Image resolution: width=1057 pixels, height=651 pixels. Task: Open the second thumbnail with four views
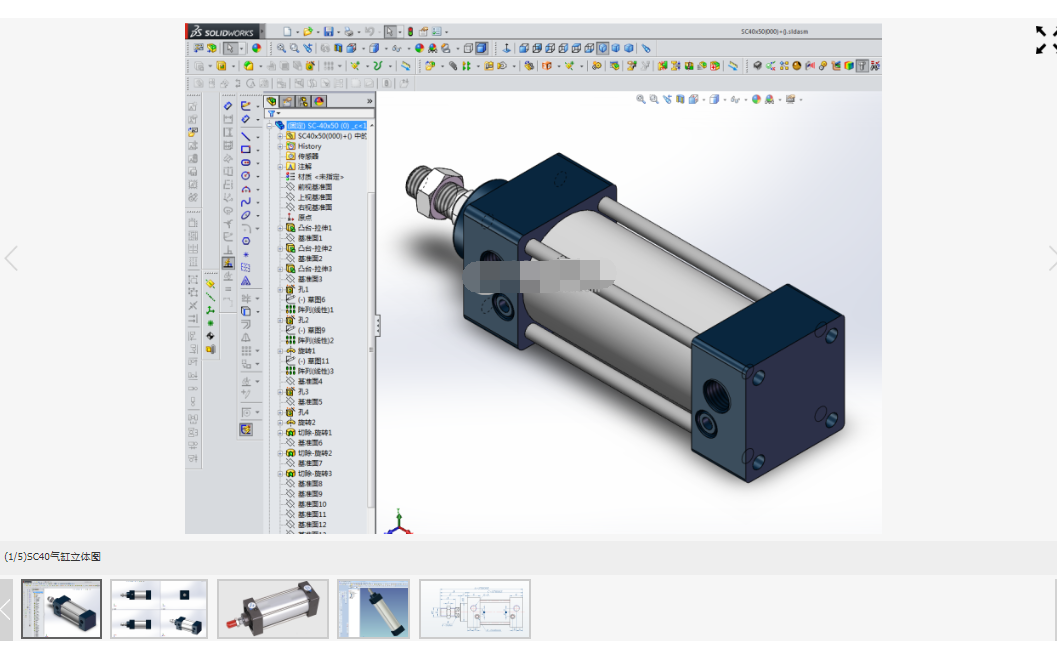pos(159,609)
